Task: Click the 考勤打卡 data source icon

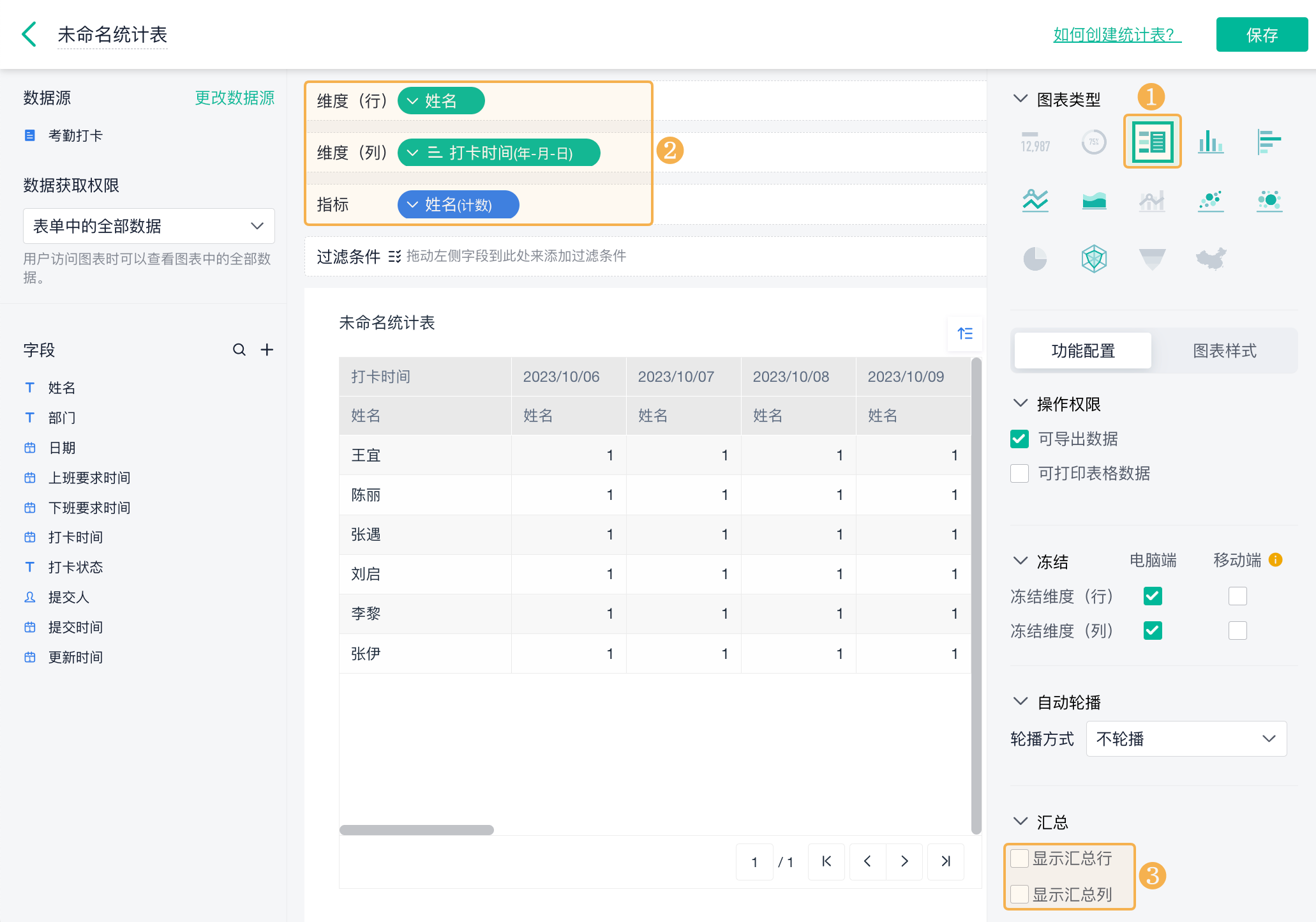Action: (x=29, y=135)
